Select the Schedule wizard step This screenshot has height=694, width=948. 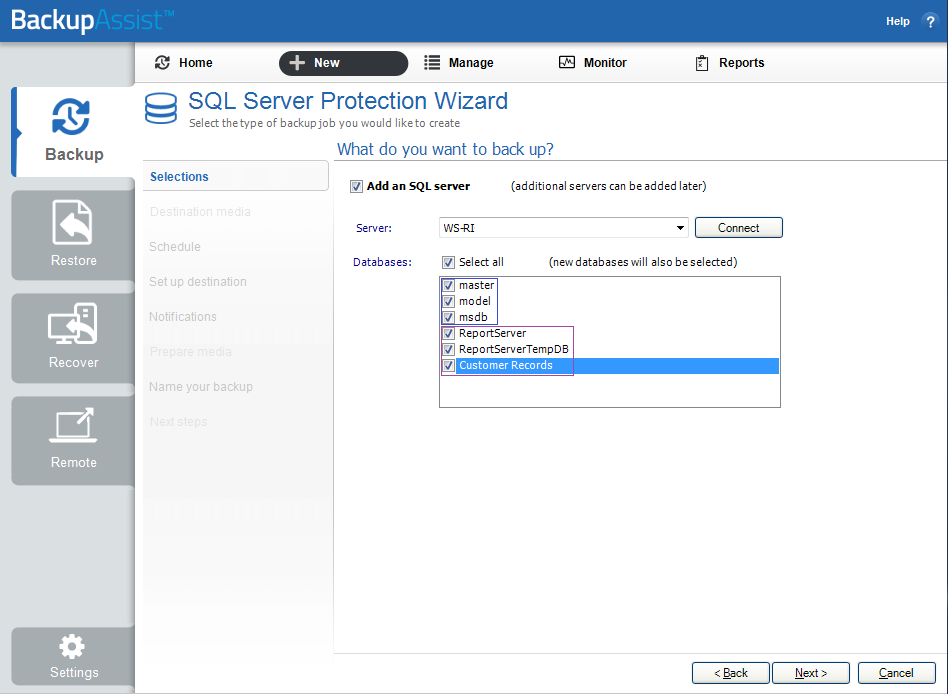tap(175, 247)
